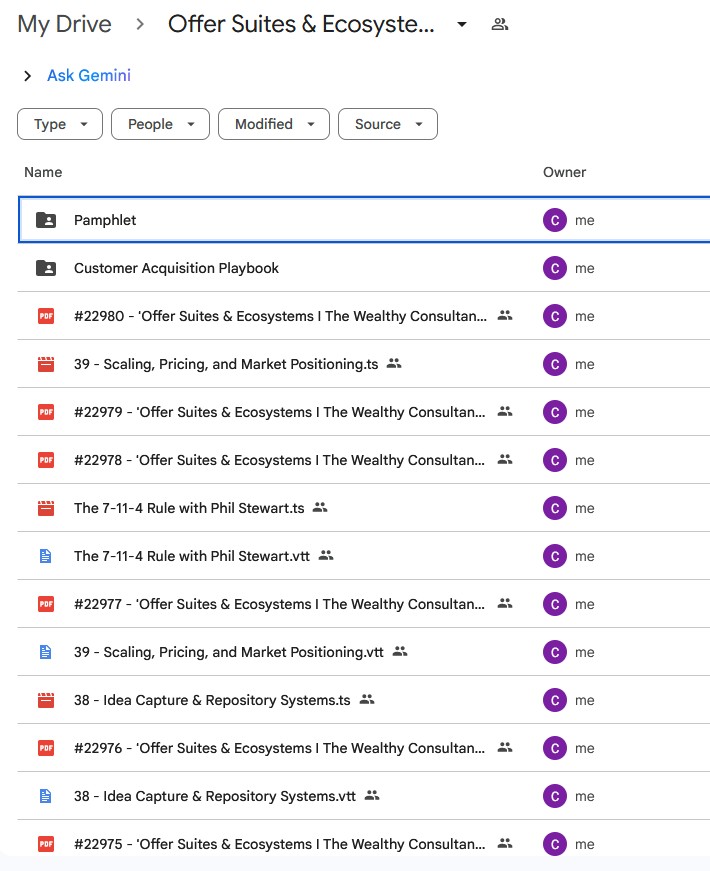Click the video icon for 39 - Scaling, Pricing .ts file
This screenshot has width=710, height=871.
(x=45, y=364)
